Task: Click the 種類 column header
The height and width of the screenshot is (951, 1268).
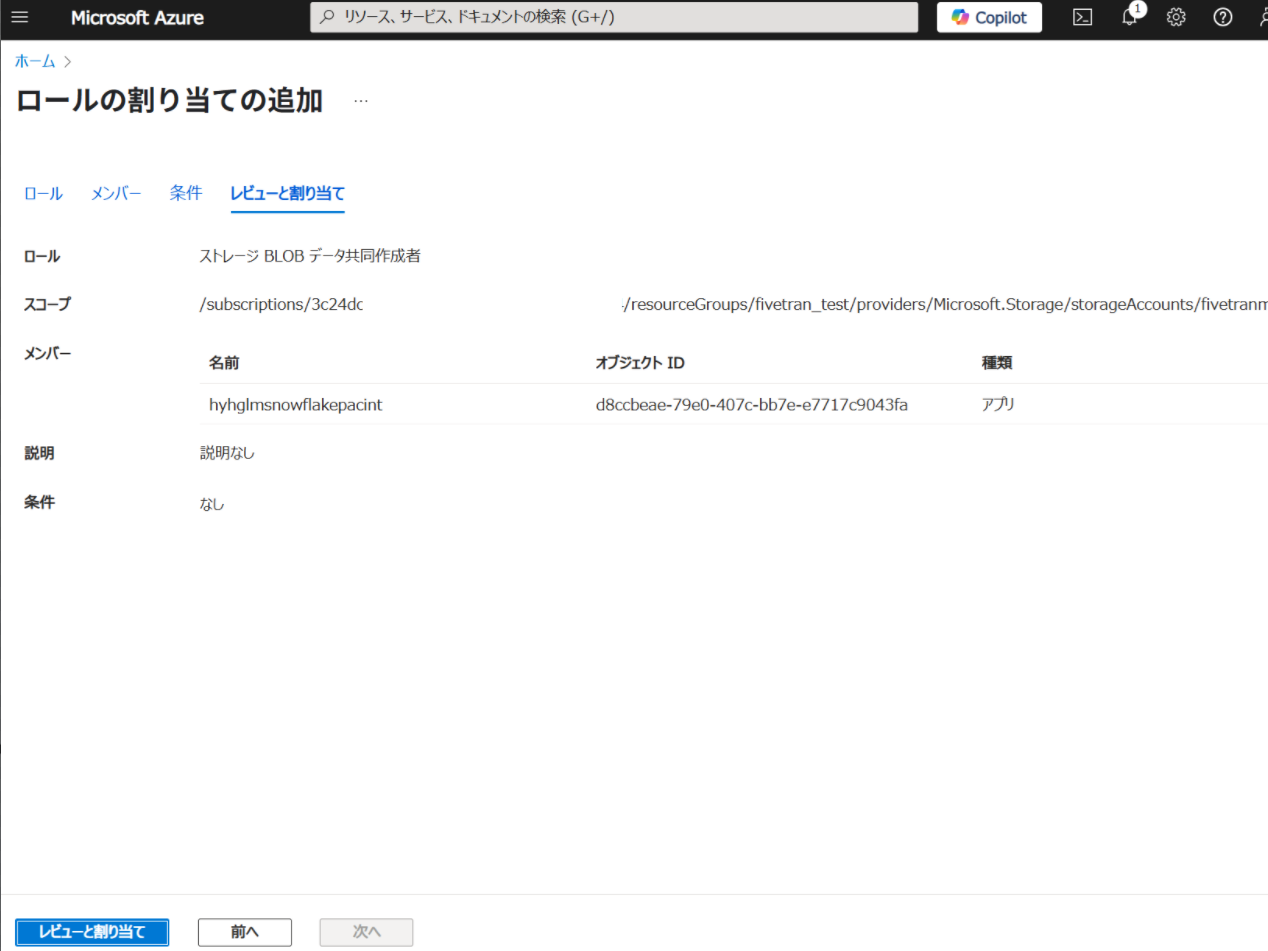Action: [997, 363]
